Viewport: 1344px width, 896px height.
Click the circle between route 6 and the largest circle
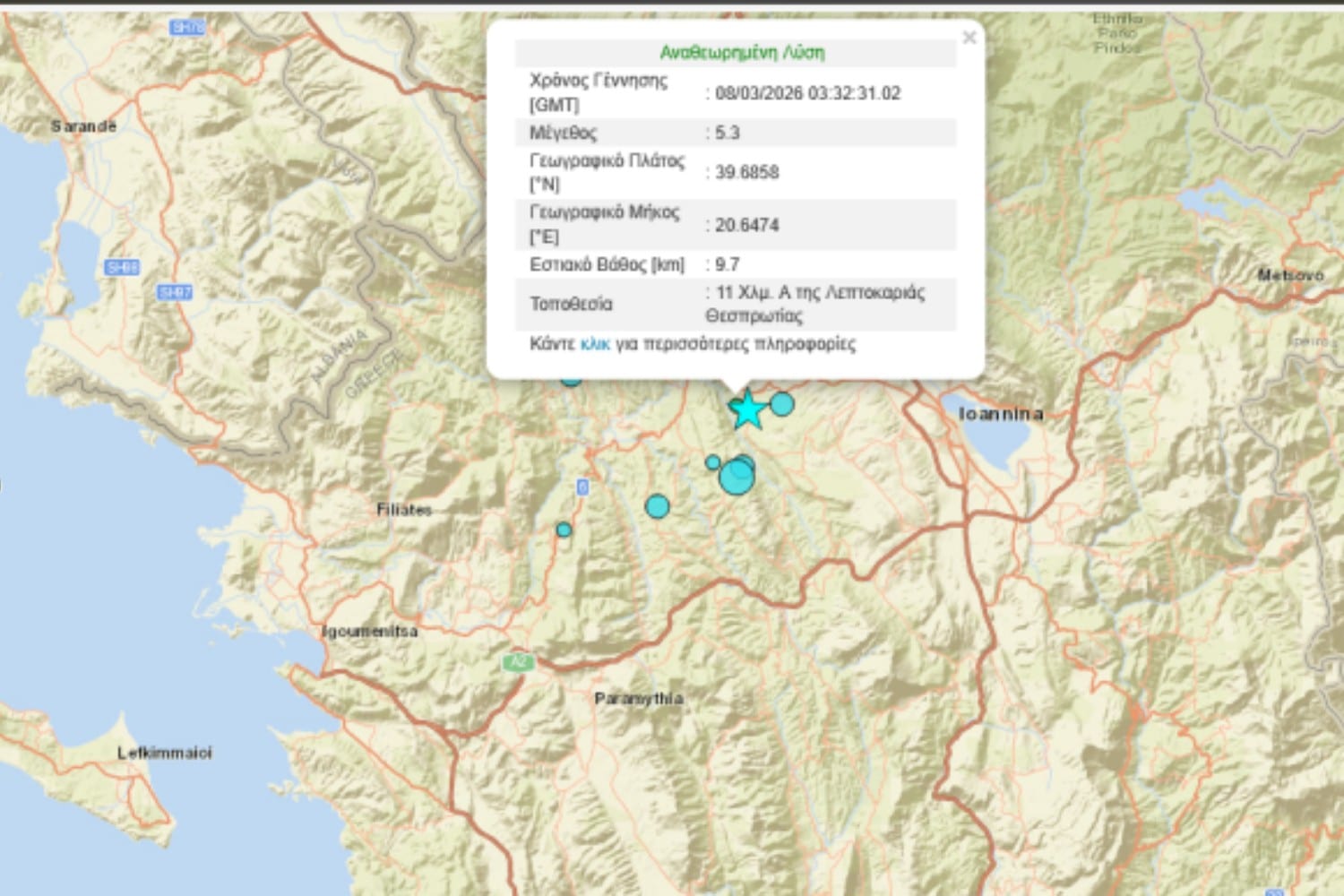[x=657, y=506]
